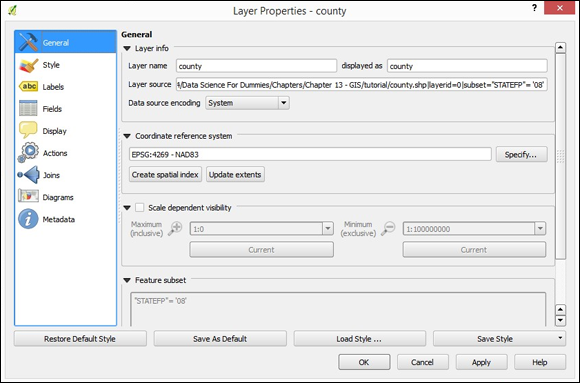Select the Style paintbrush icon
The width and height of the screenshot is (580, 383).
28,65
